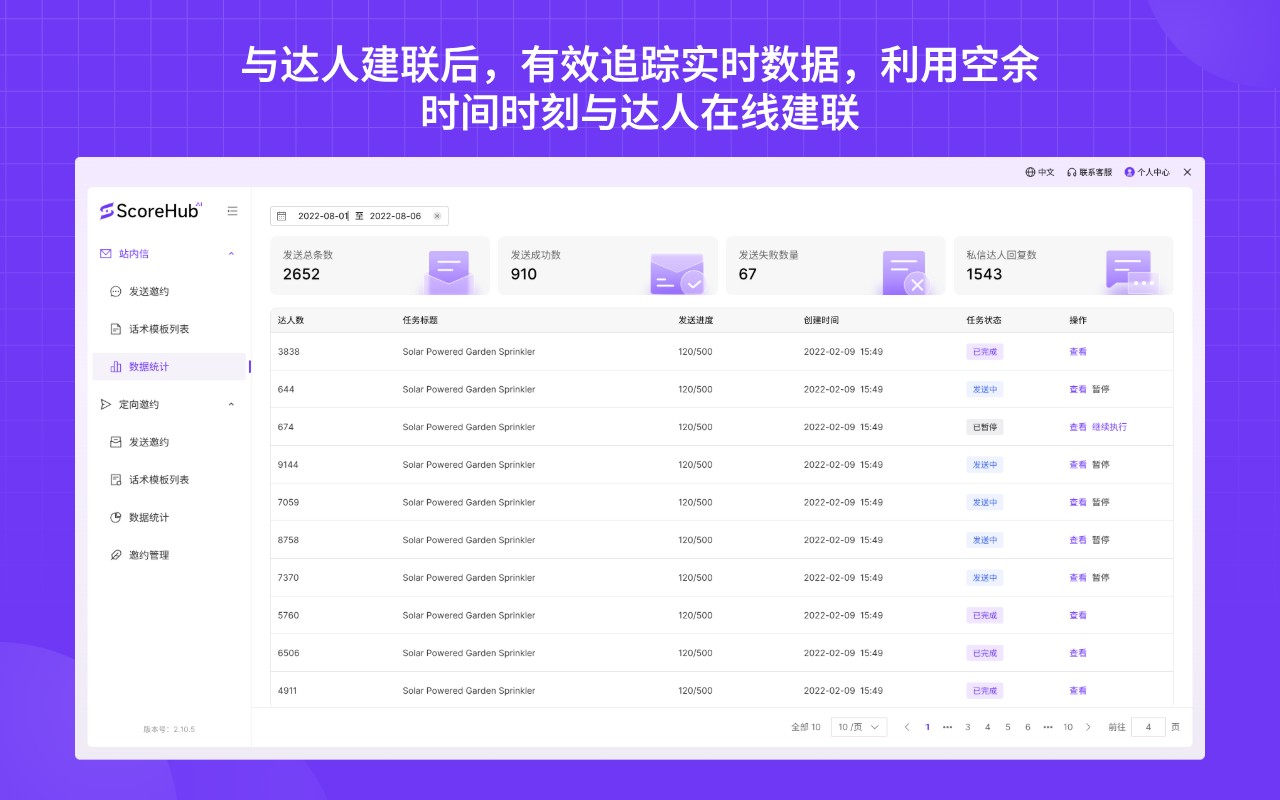
Task: Click the start date 2022-08-01 field
Action: 322,216
